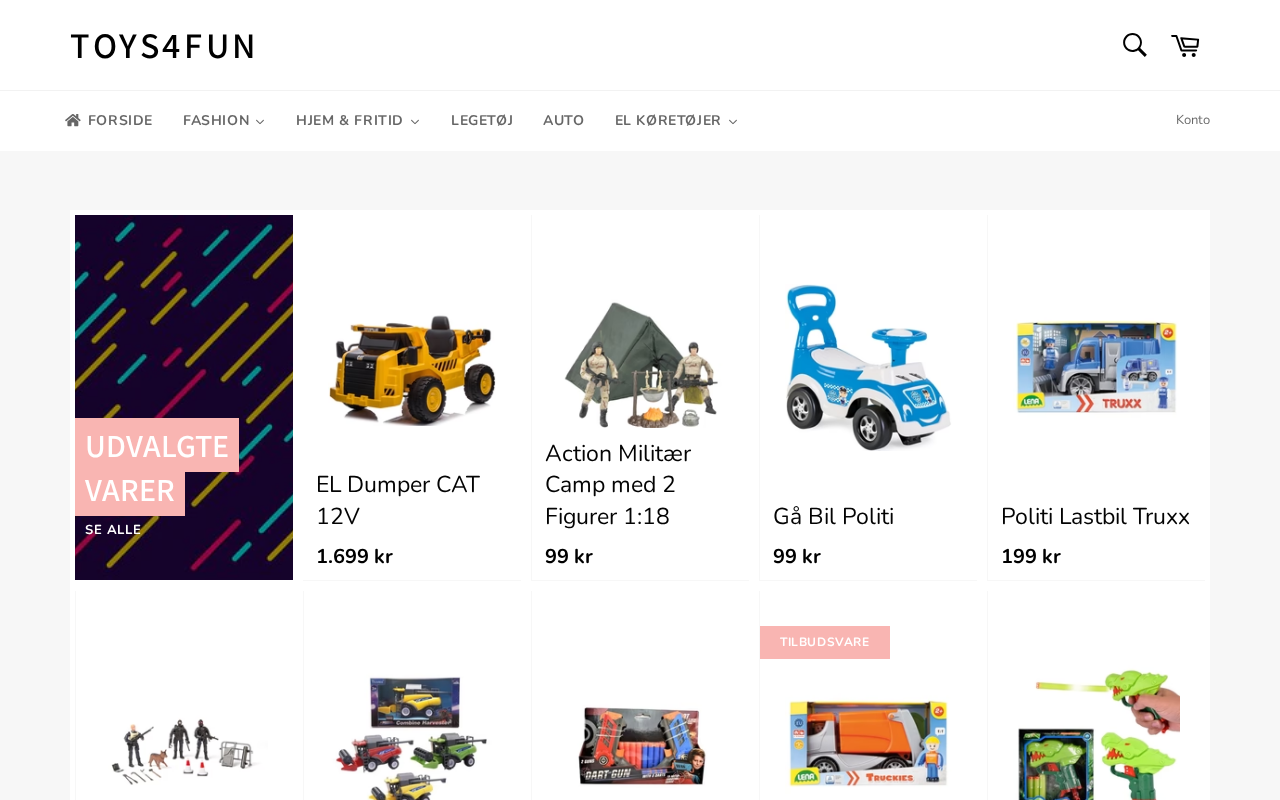Expand the El Køretøjer dropdown menu
The image size is (1280, 800).
point(676,121)
